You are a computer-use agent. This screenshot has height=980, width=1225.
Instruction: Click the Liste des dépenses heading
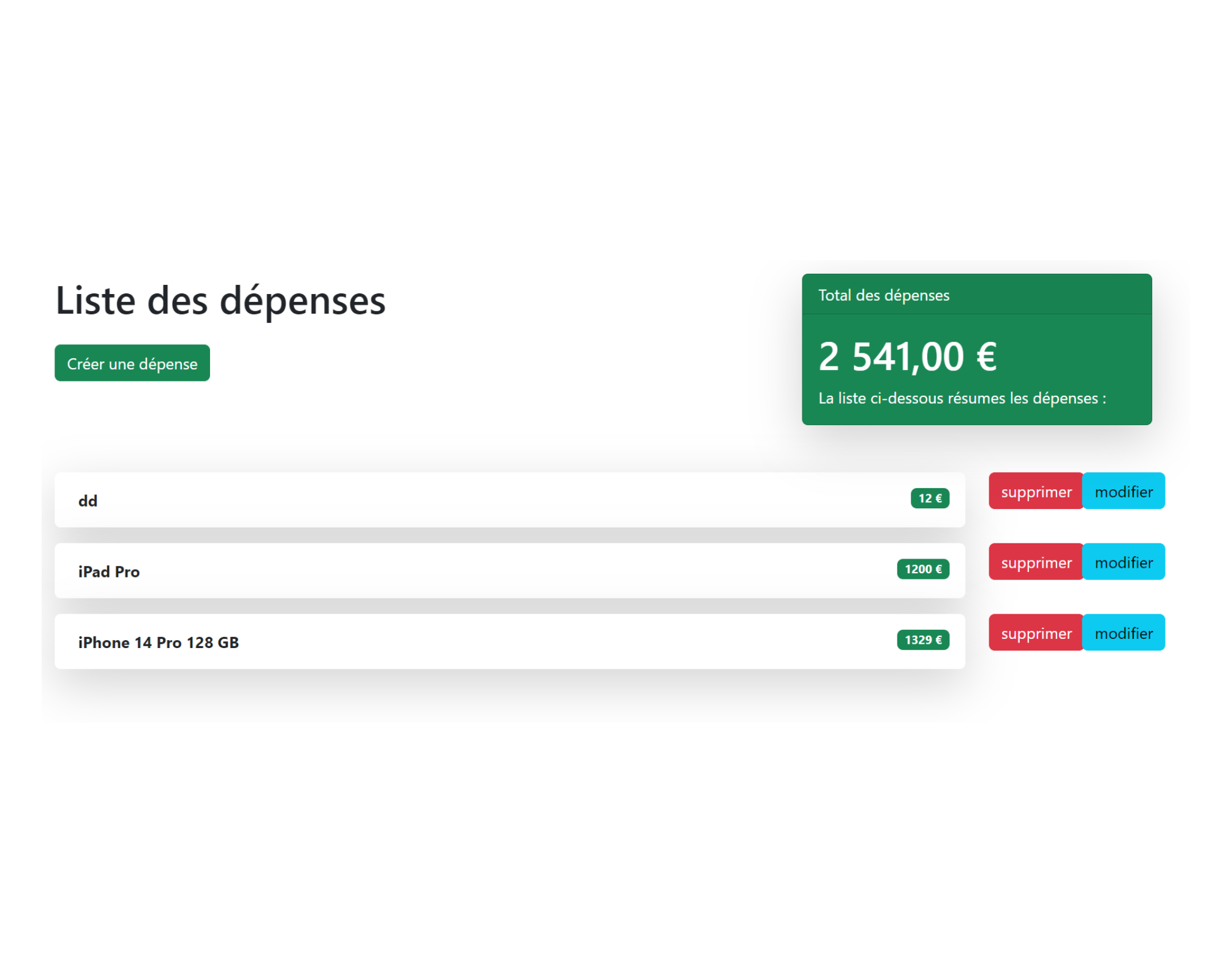(x=221, y=301)
